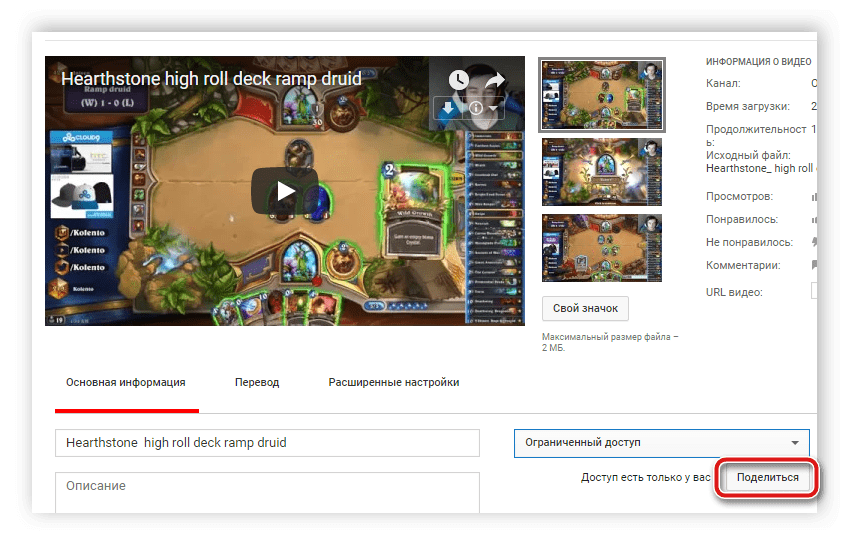Click the Доступ есть только у вас text
849x545 pixels.
pos(645,477)
